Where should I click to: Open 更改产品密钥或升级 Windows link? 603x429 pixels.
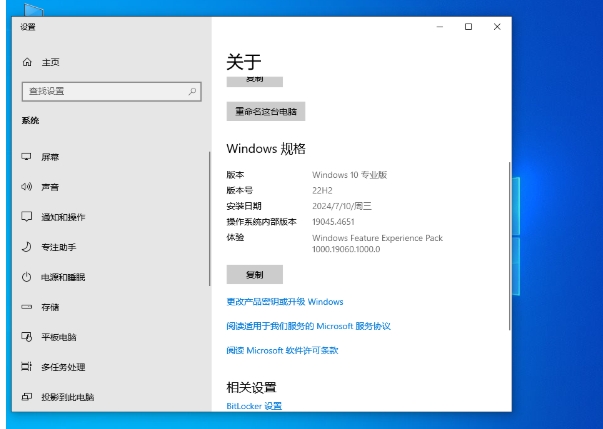coord(285,302)
